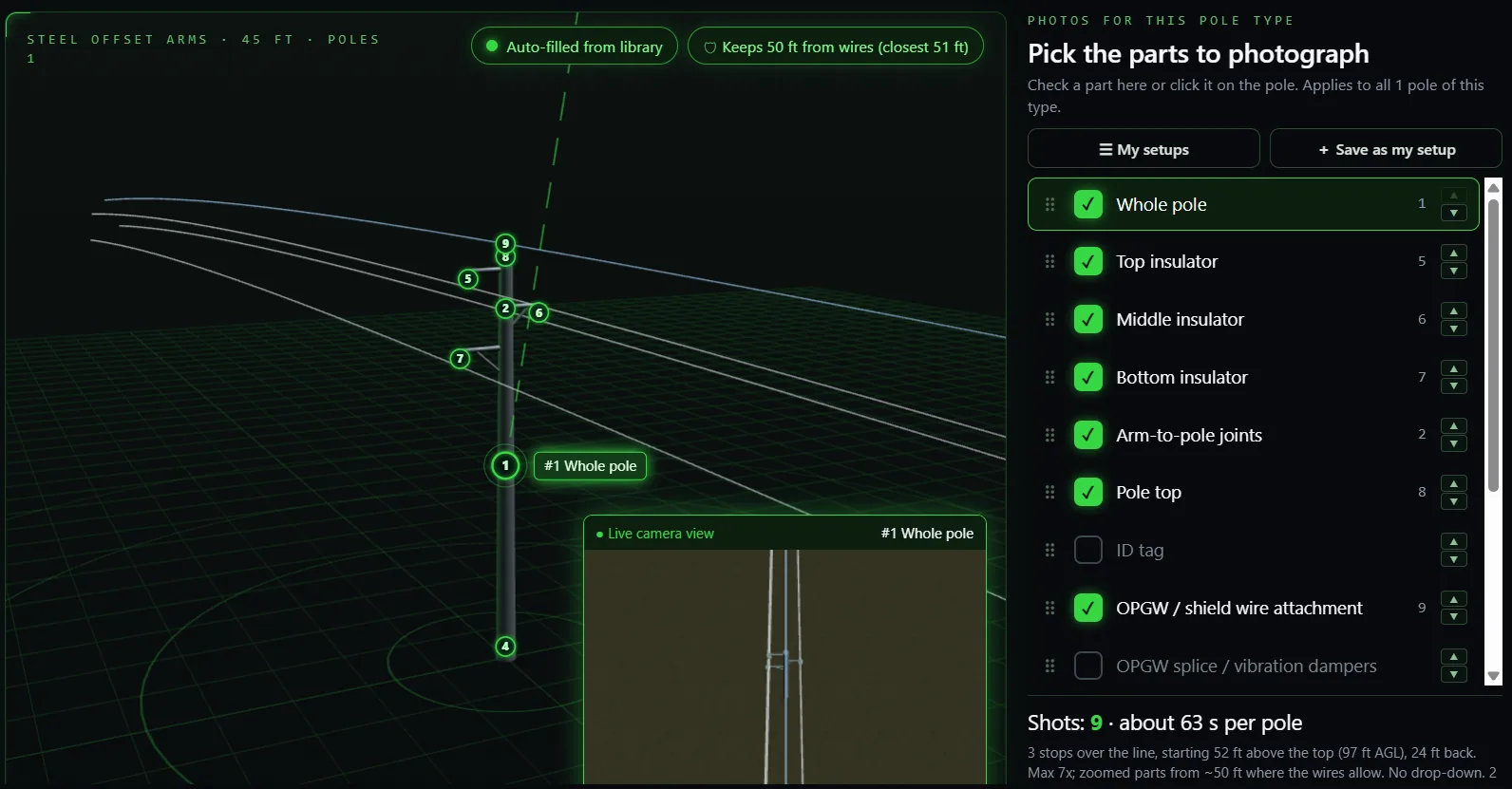Grab the drag handle for Middle insulator
This screenshot has height=789, width=1512.
point(1049,320)
